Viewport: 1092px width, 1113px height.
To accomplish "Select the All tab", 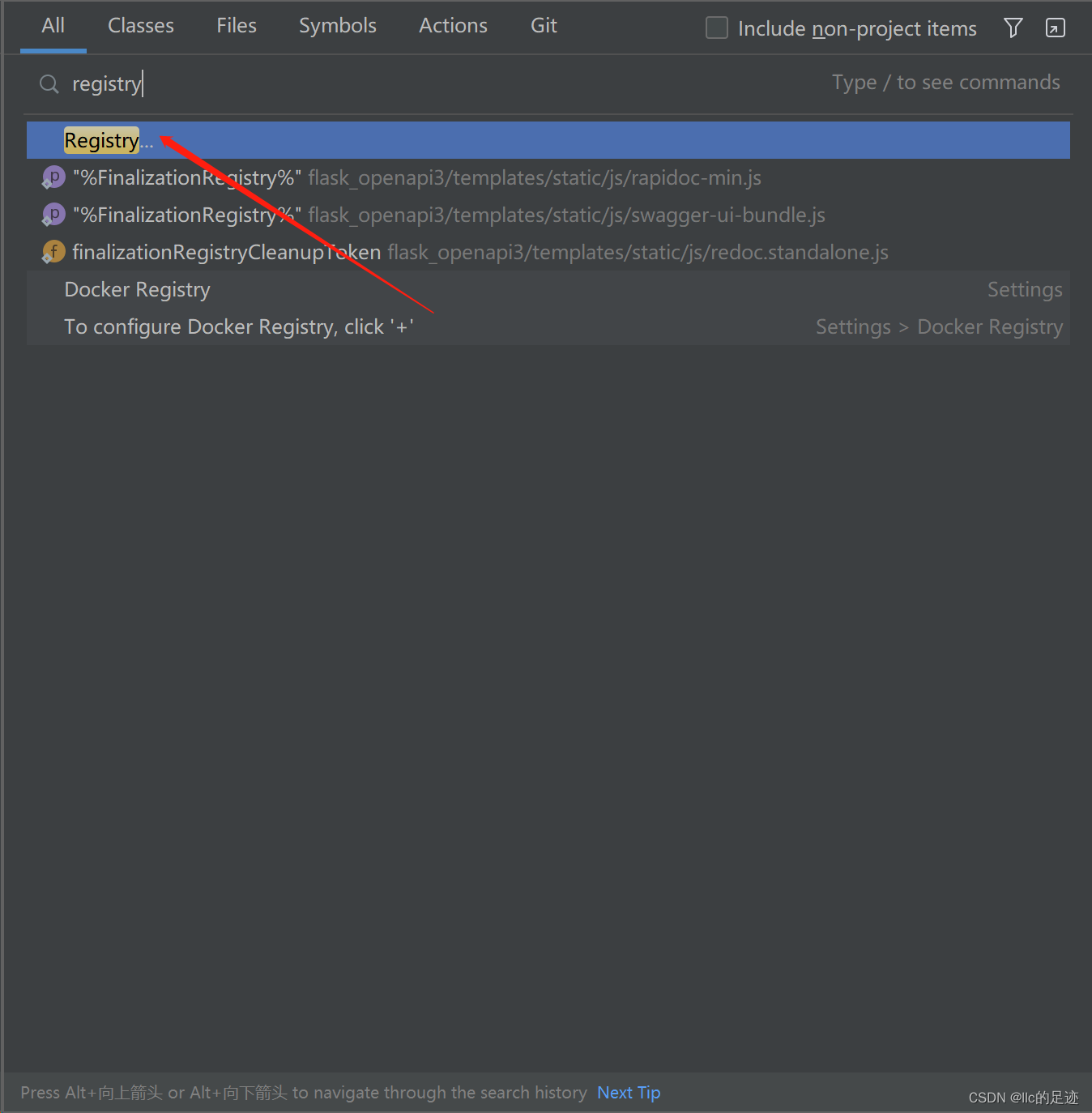I will pyautogui.click(x=53, y=25).
